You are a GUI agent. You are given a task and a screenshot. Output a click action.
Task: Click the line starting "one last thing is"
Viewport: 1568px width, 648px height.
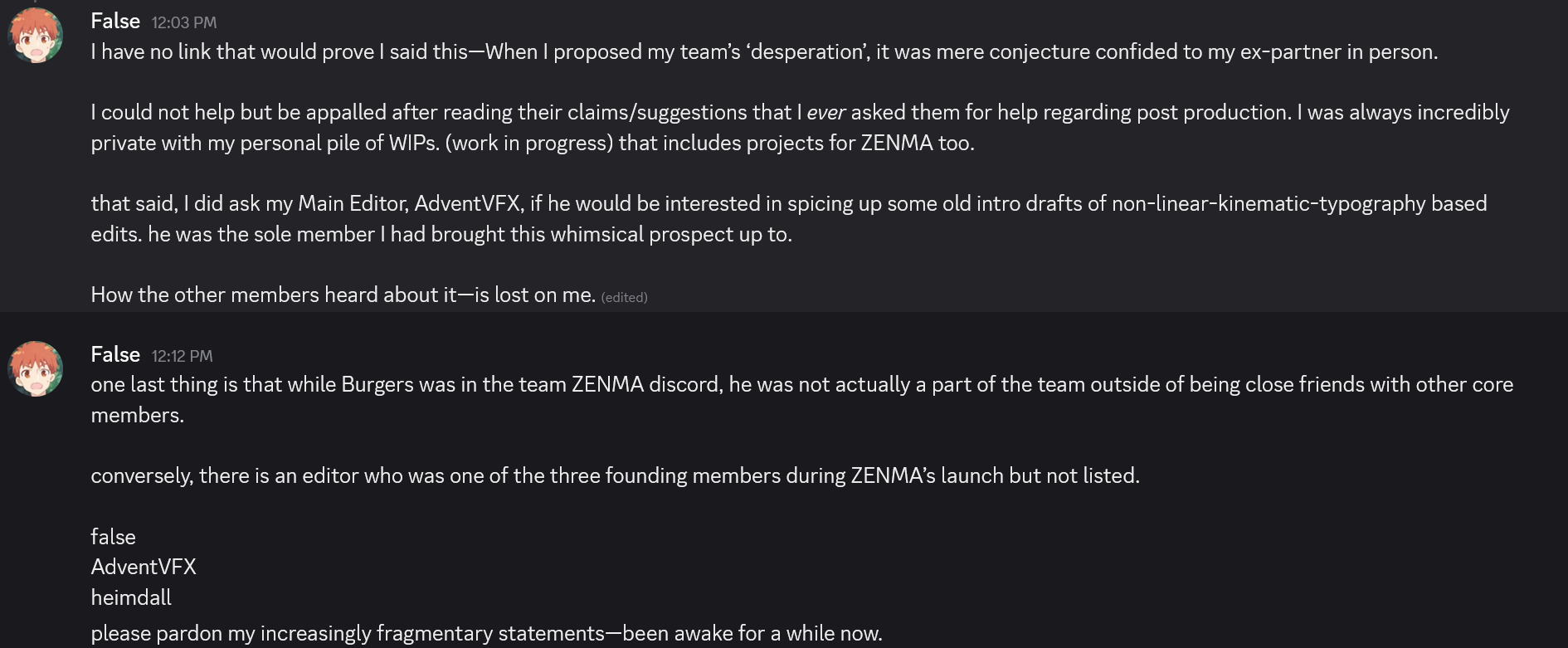point(801,384)
